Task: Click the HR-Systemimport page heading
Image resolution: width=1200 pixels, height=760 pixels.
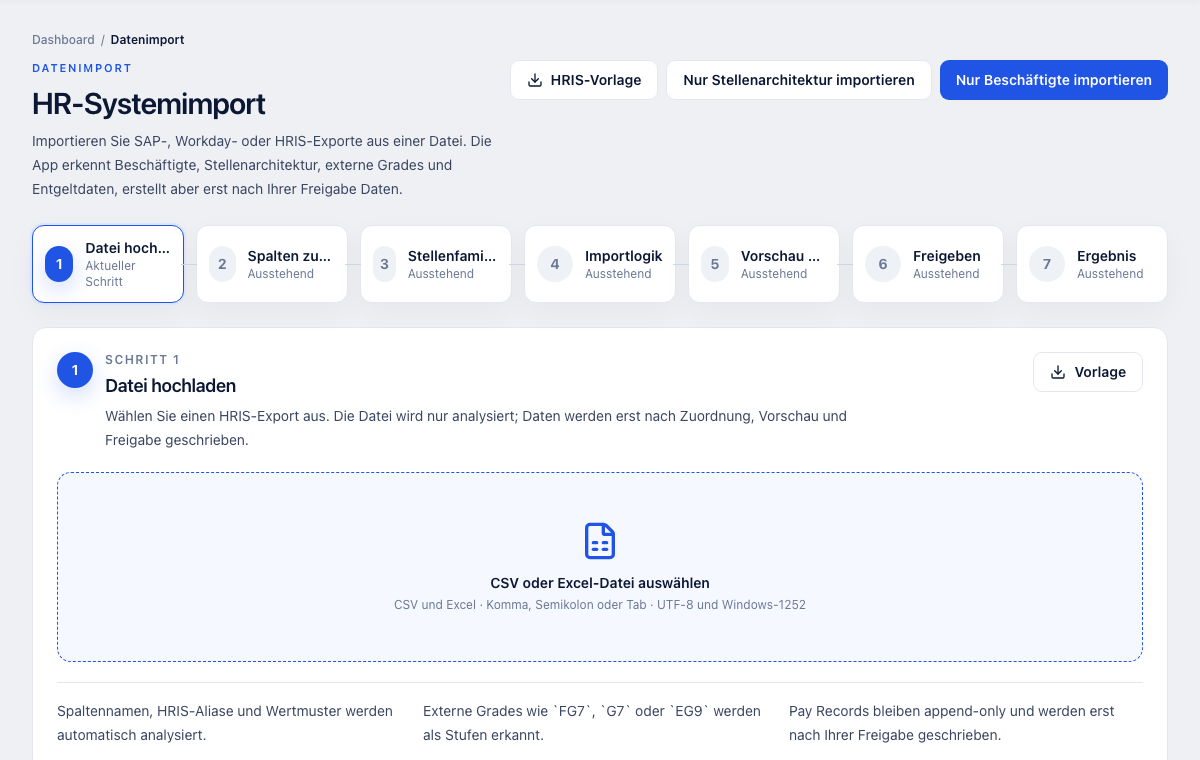Action: tap(149, 104)
